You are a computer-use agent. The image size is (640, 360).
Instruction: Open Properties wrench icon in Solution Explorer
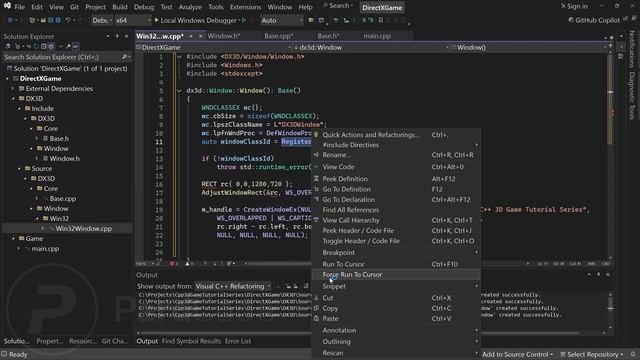[68, 47]
